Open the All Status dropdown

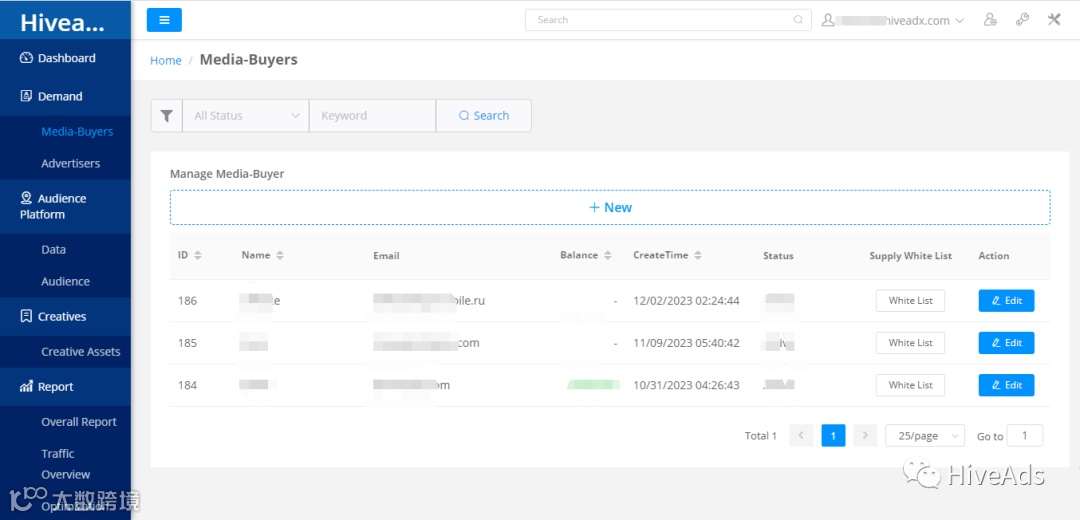(x=246, y=116)
